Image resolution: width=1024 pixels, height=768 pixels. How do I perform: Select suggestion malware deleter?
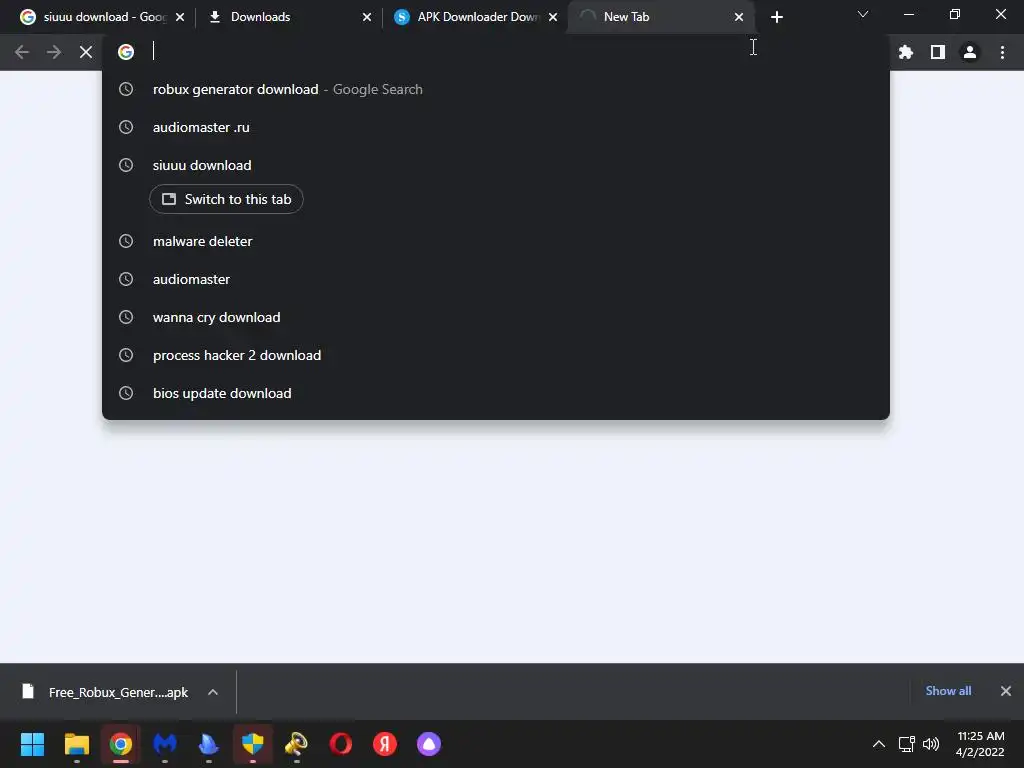(x=496, y=241)
